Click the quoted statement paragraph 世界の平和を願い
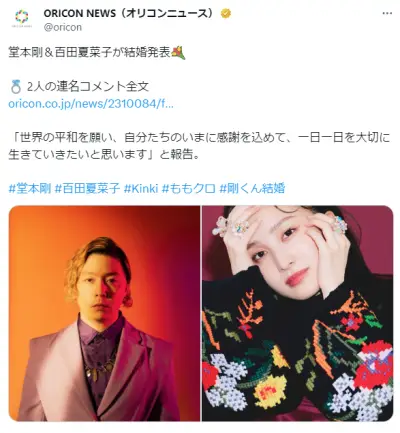The height and width of the screenshot is (433, 400). [199, 146]
